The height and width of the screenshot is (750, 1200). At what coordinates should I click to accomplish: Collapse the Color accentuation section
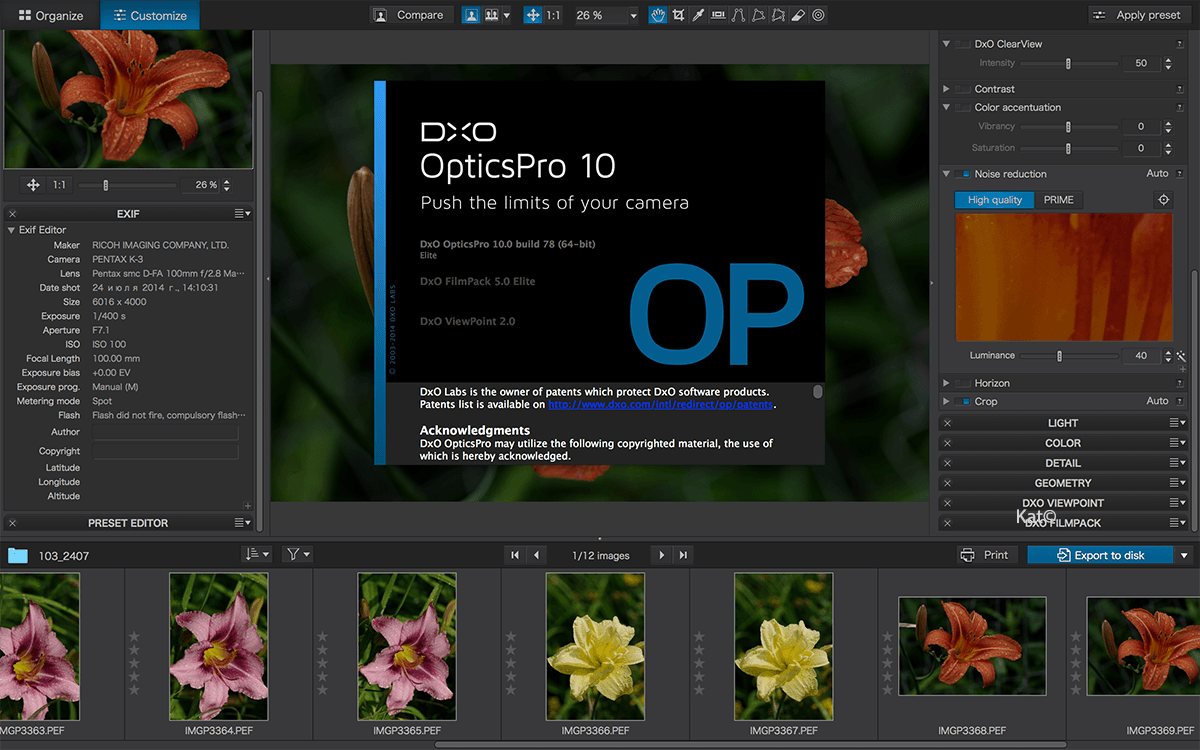[x=946, y=107]
